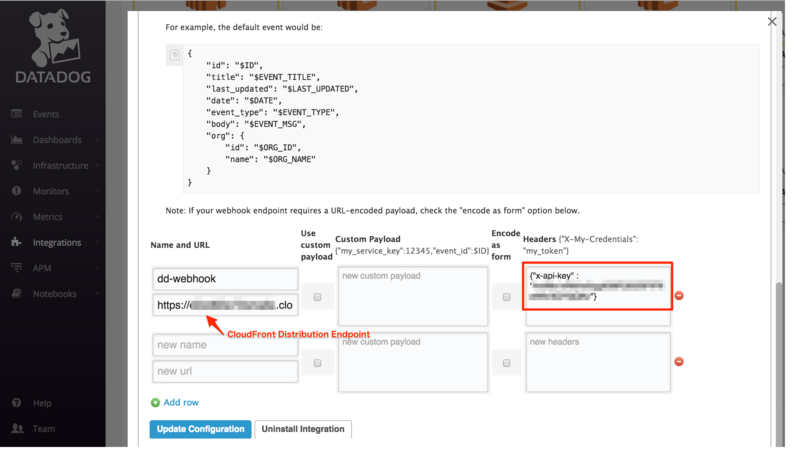Click the Add row link
Screen dimensions: 800x462
pos(181,403)
